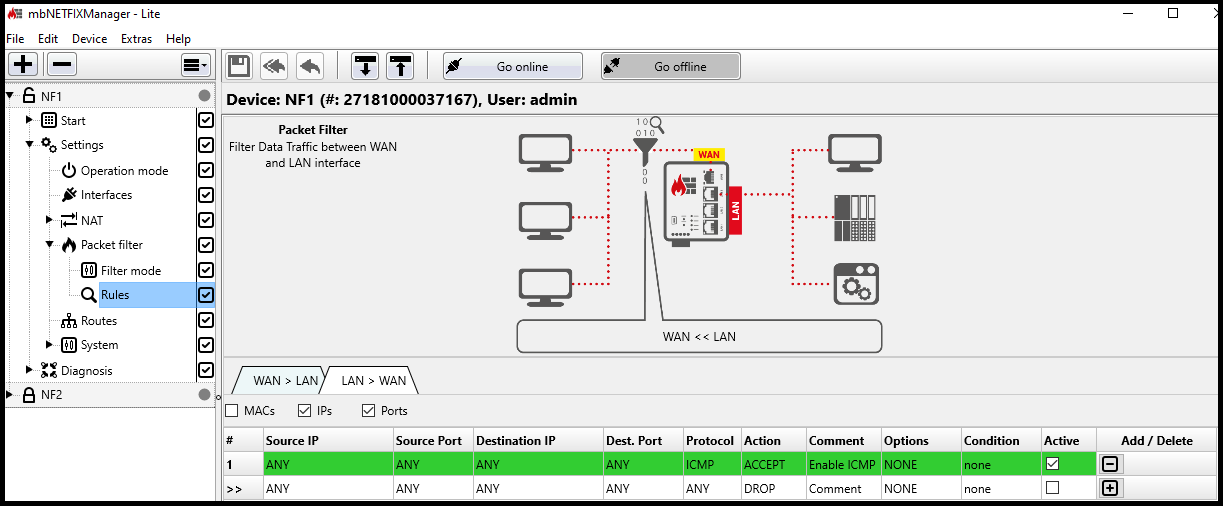
Task: Delete rule 1 with minus button
Action: (x=1110, y=464)
